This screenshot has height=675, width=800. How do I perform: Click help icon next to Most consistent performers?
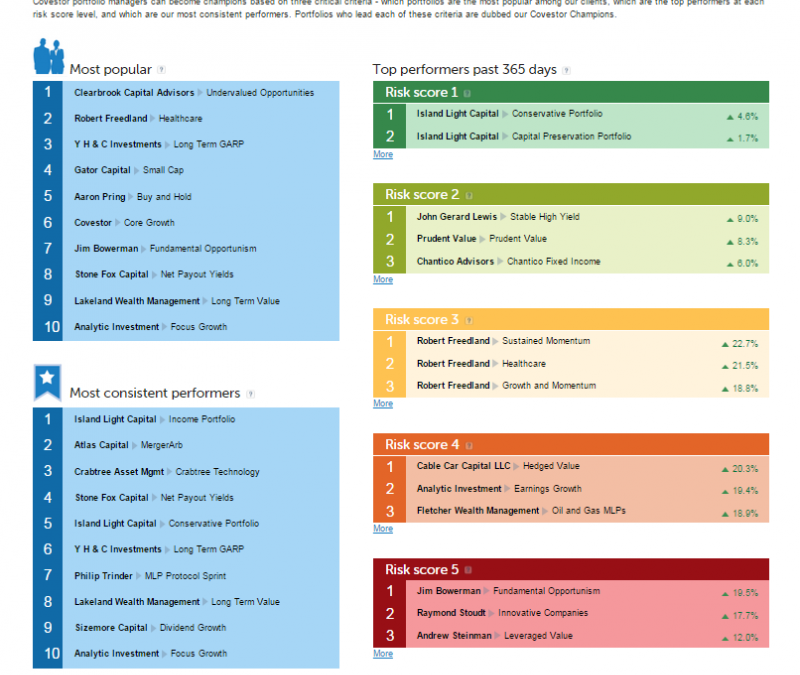(250, 394)
